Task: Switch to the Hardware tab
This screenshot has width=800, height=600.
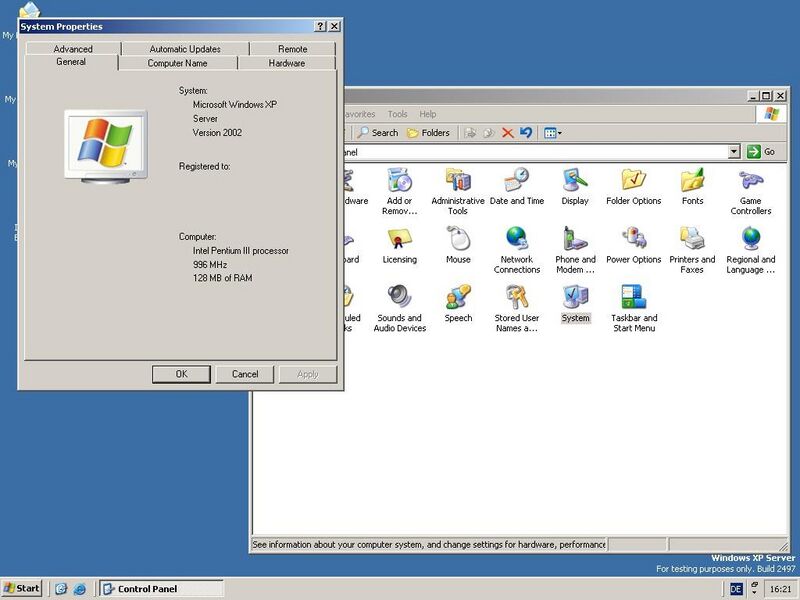Action: (287, 63)
